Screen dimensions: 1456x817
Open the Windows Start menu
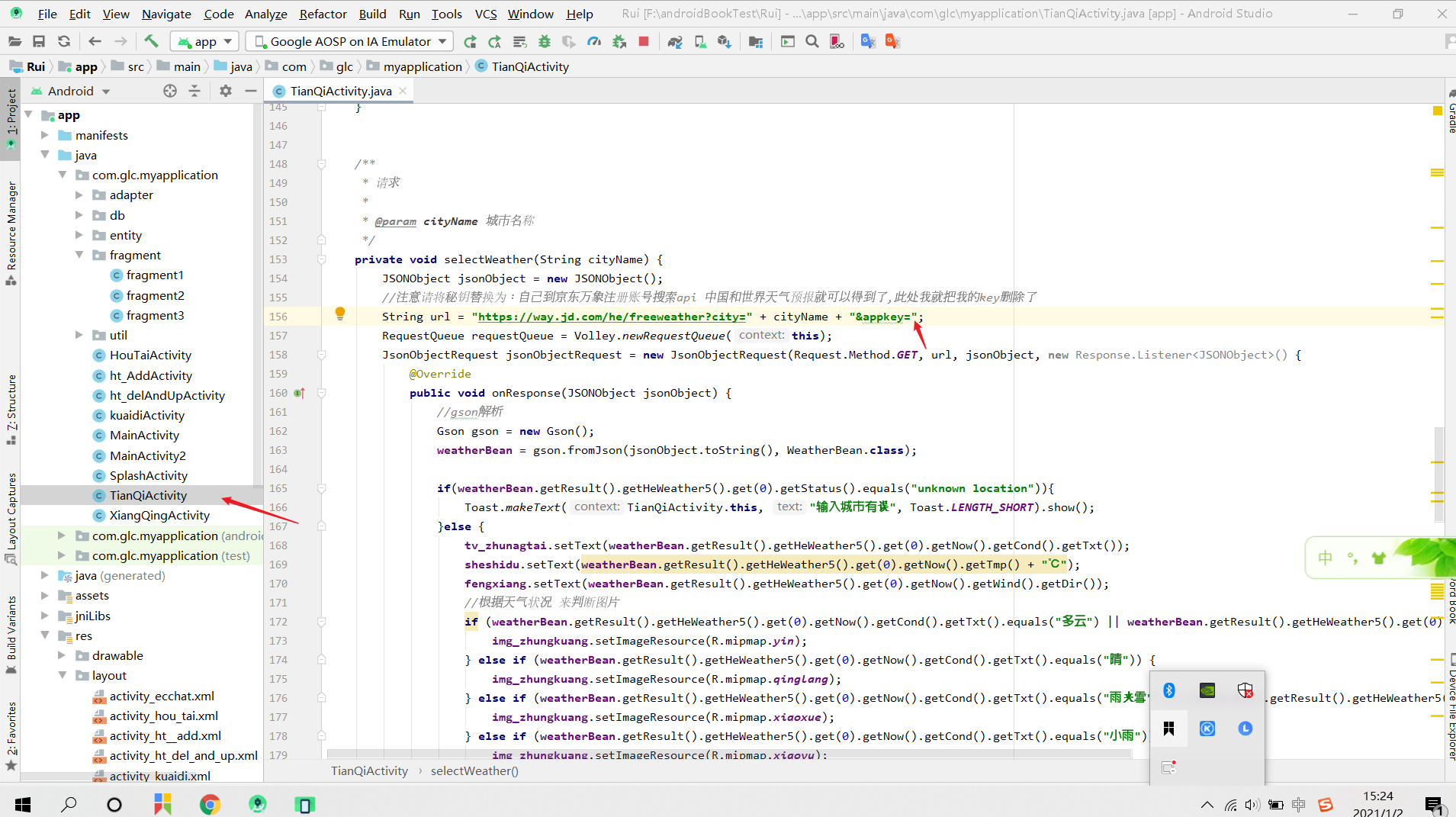(x=23, y=804)
